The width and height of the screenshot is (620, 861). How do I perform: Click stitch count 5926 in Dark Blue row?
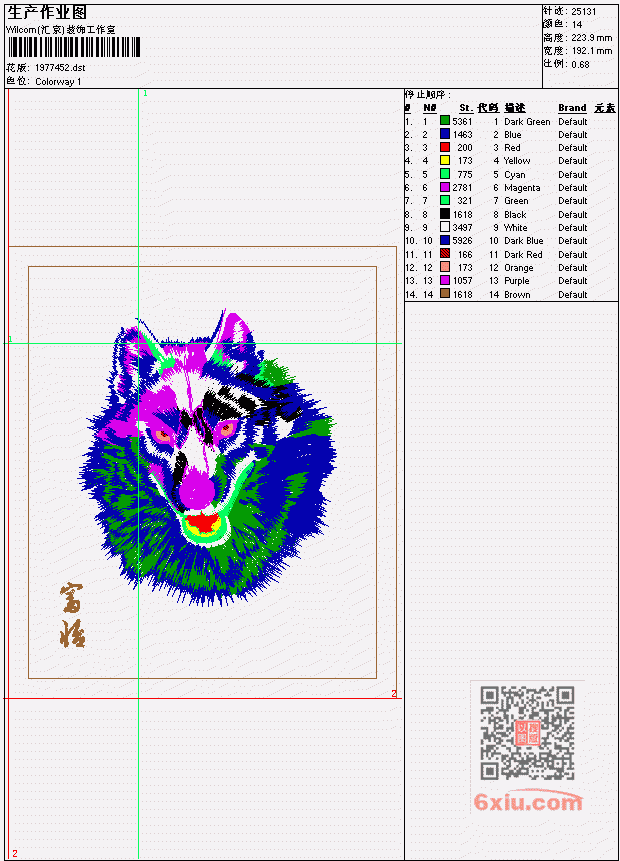point(462,241)
